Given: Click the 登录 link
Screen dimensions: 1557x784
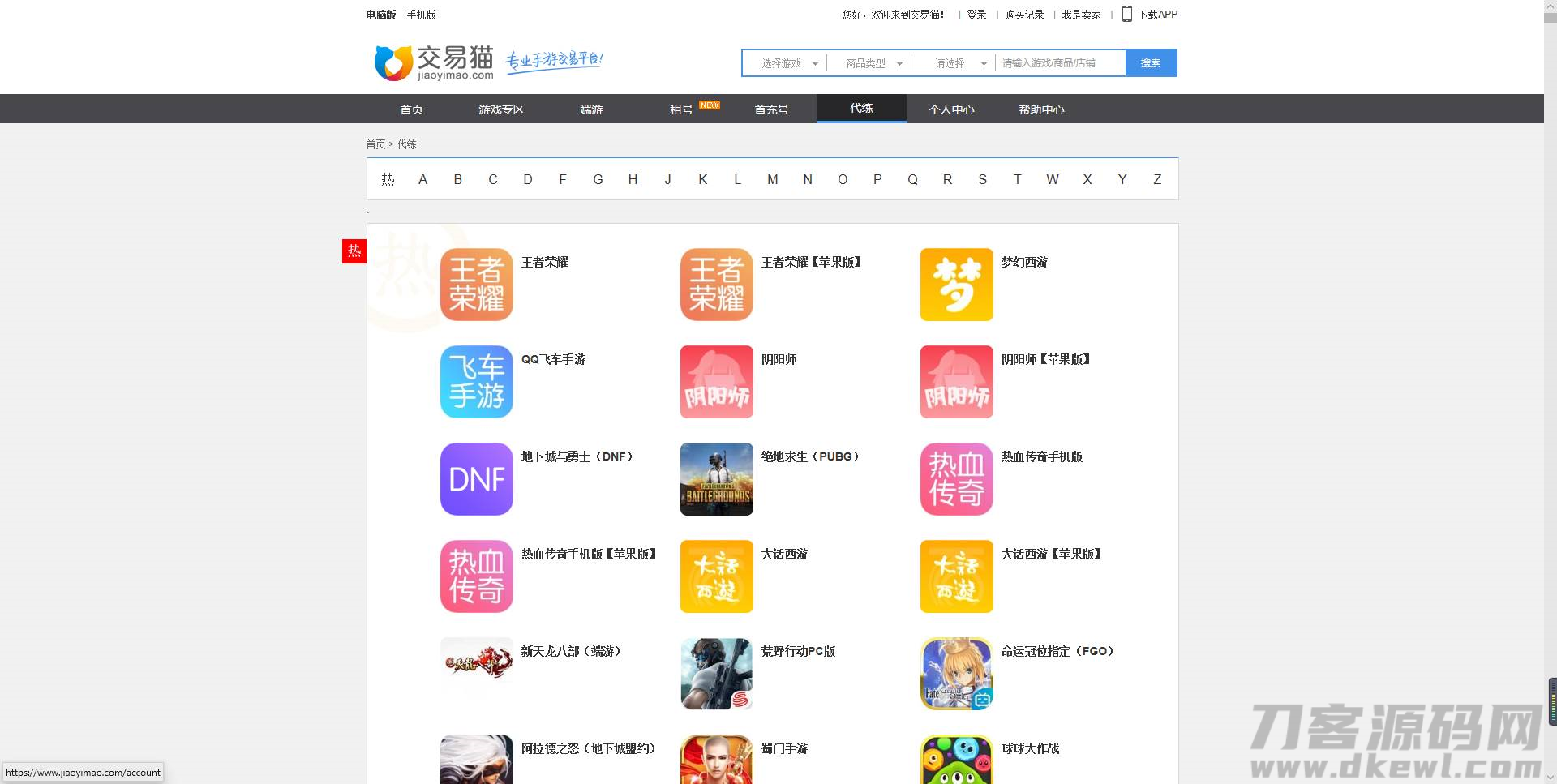Looking at the screenshot, I should tap(976, 15).
